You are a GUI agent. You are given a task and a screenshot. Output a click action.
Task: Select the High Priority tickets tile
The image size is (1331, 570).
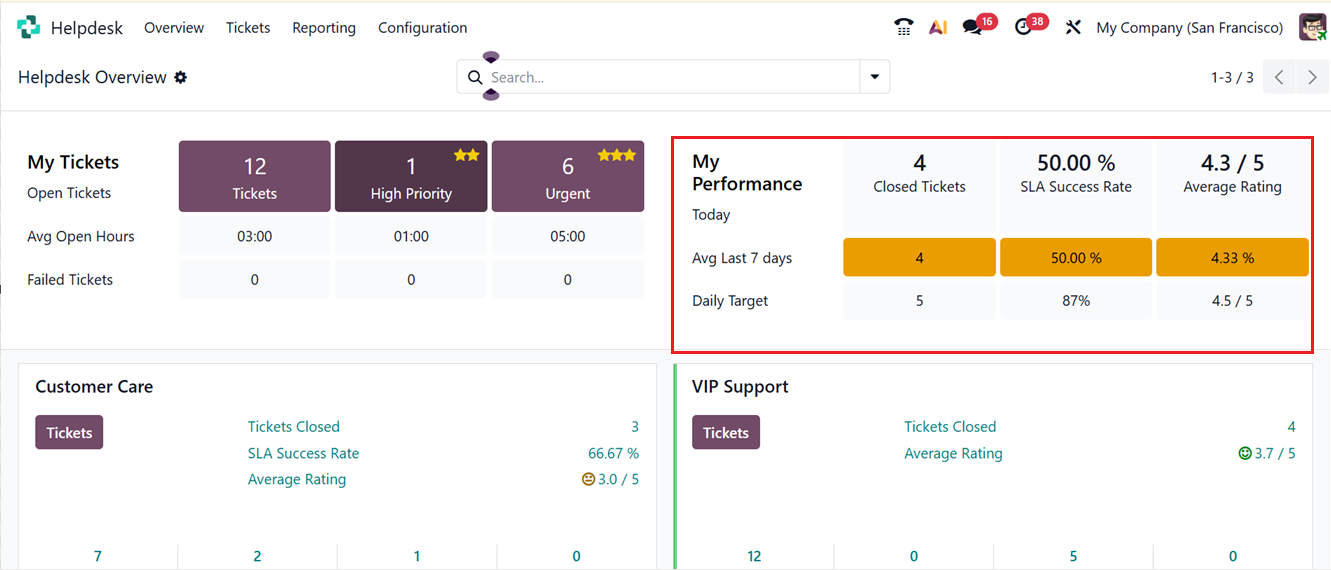[411, 177]
